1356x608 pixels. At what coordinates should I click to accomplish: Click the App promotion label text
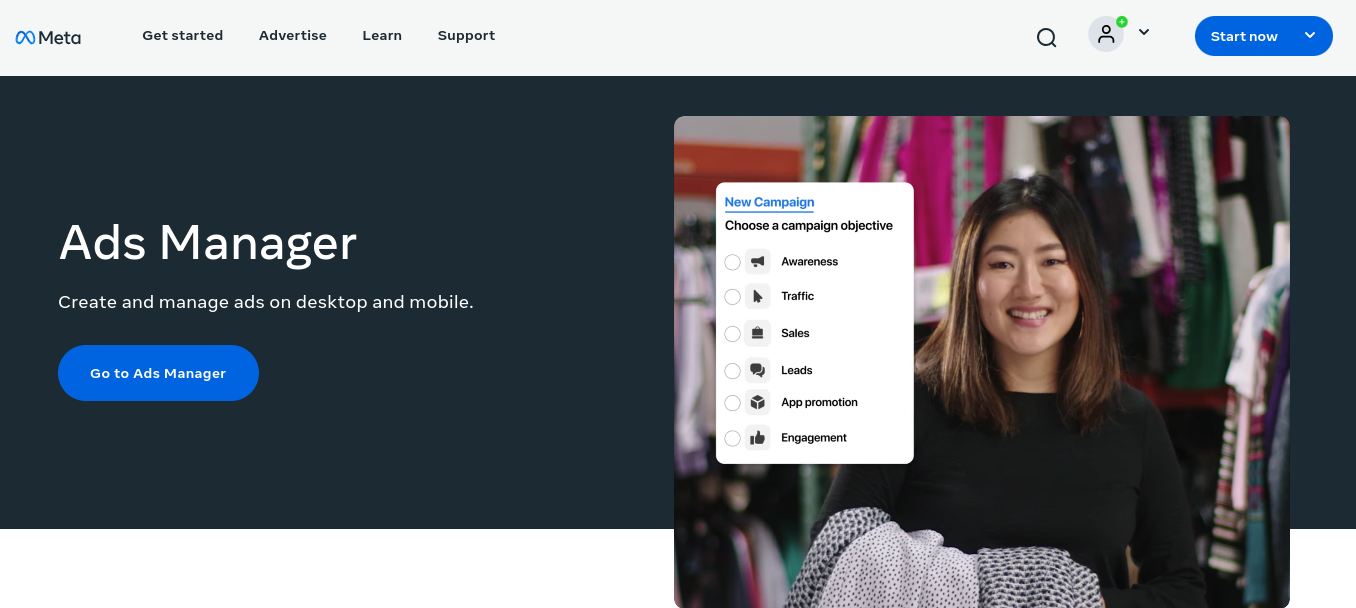click(x=819, y=402)
